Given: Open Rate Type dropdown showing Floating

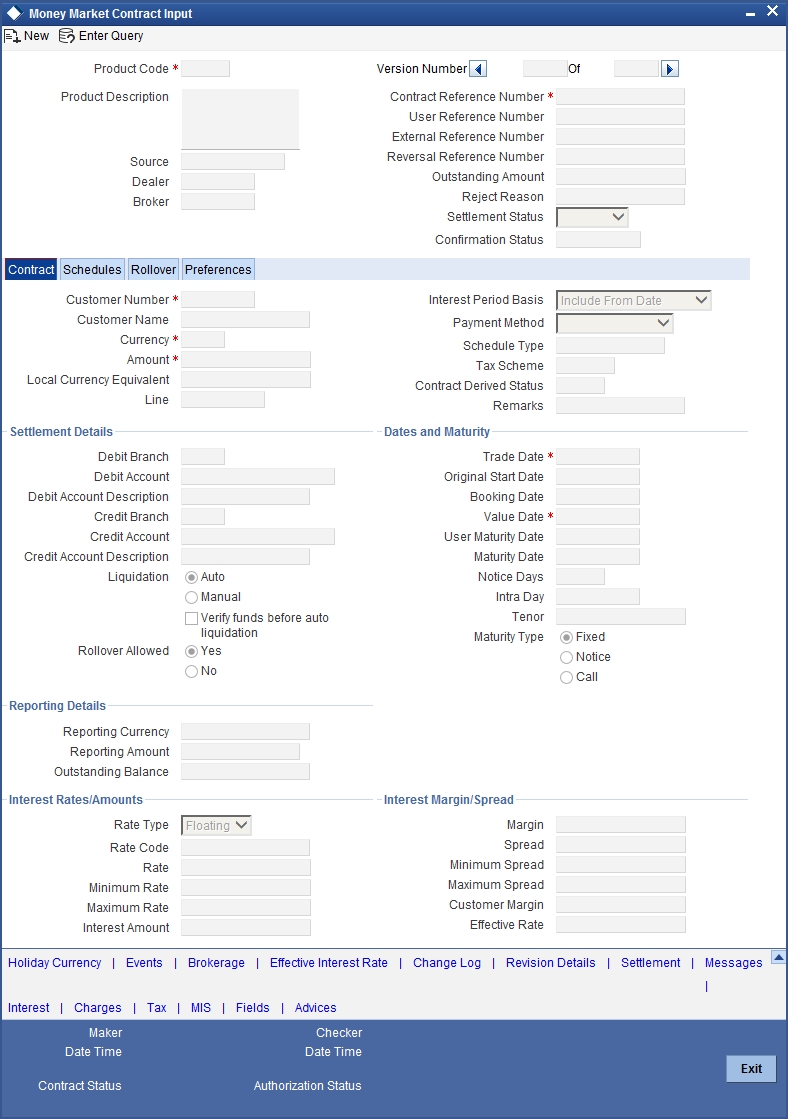Looking at the screenshot, I should (x=216, y=826).
